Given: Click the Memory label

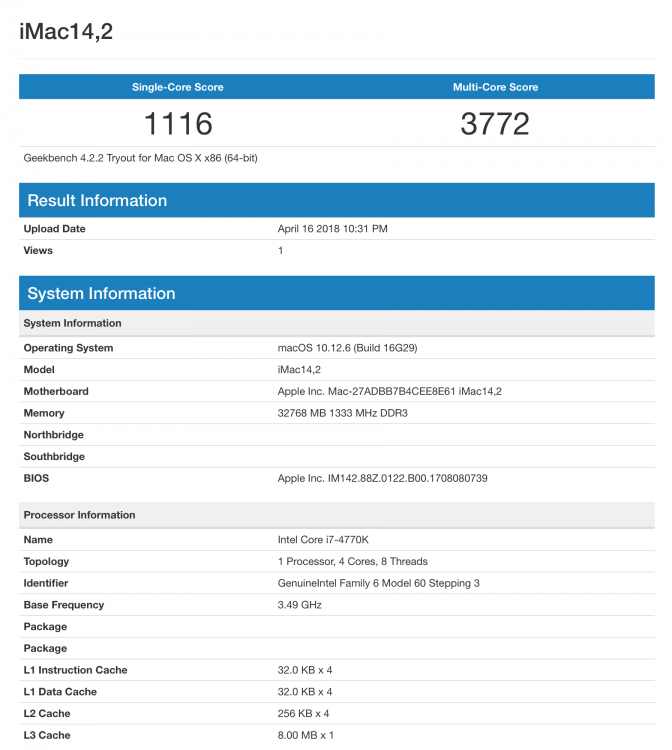Looking at the screenshot, I should coord(44,413).
